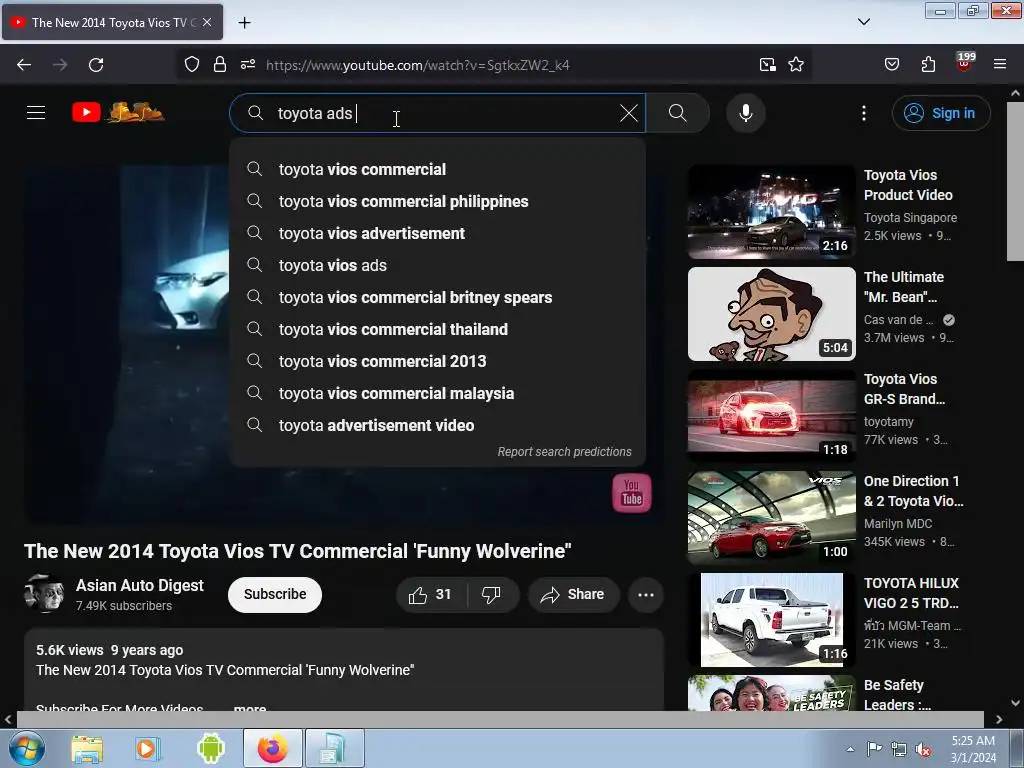Open The Ultimate Mr. Bean thumbnail

coord(771,313)
